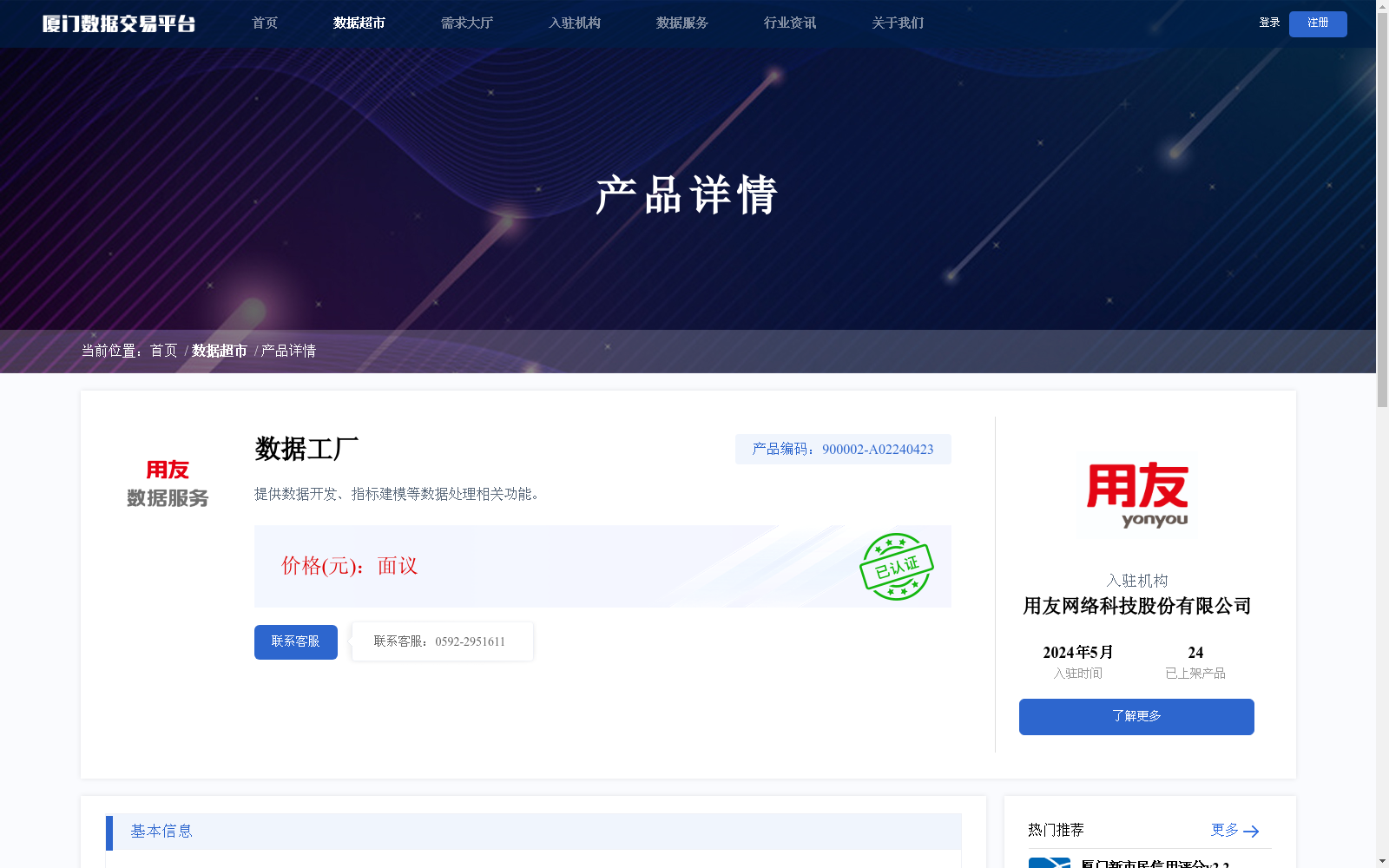1389x868 pixels.
Task: Click the 24 listed products count
Action: pos(1195,653)
